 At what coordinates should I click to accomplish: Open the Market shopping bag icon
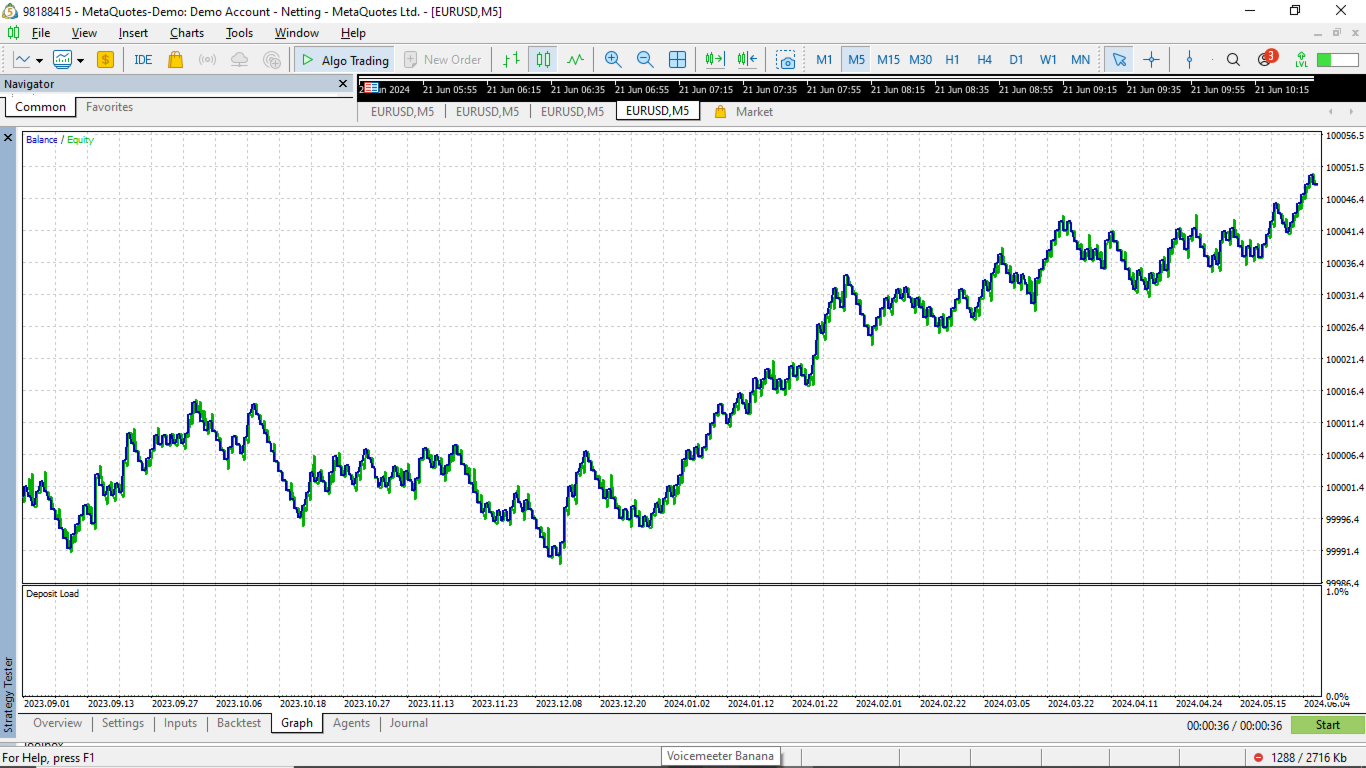click(176, 60)
